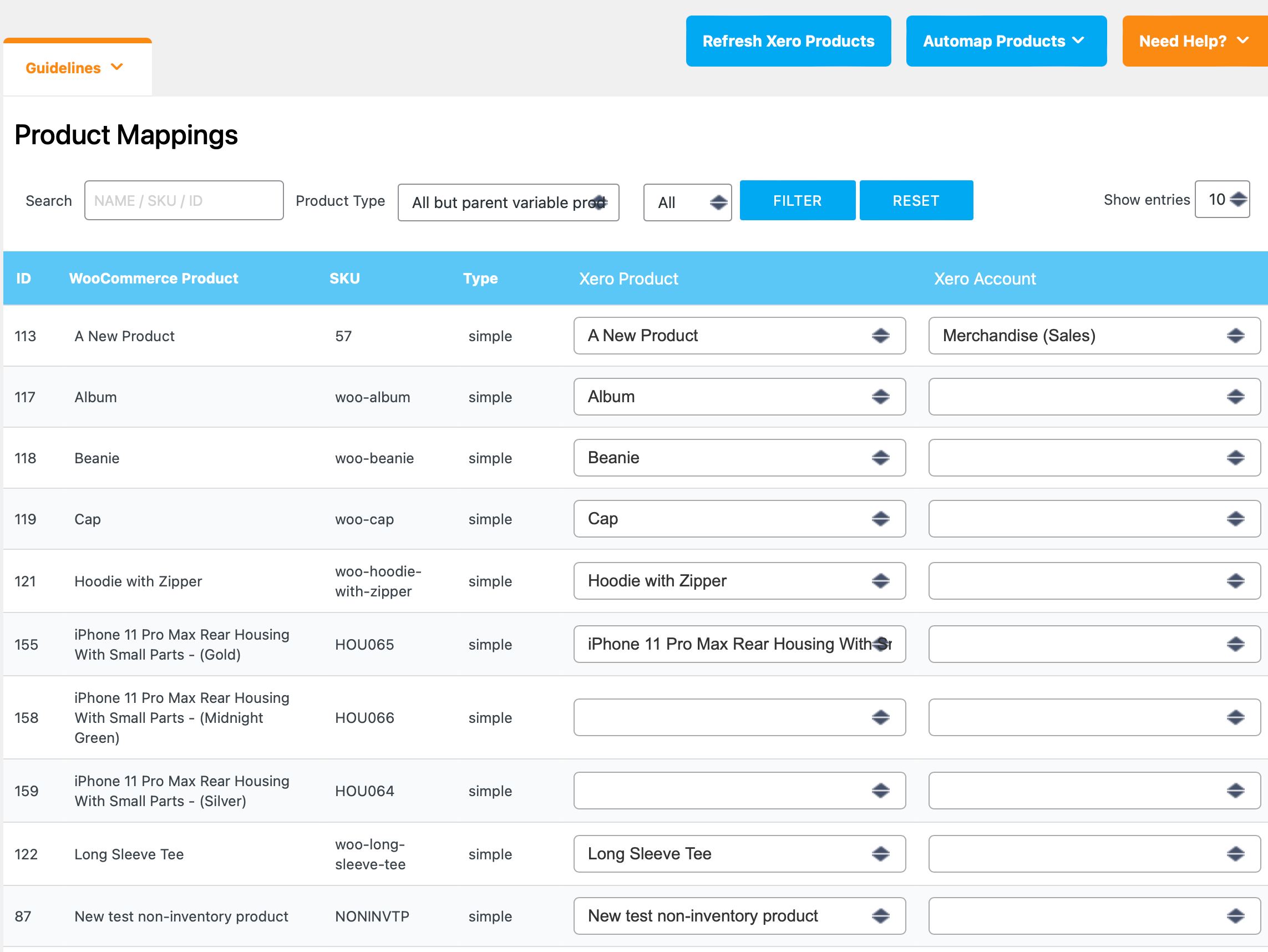The height and width of the screenshot is (952, 1268).
Task: Click product ID 113 cell
Action: tap(25, 336)
